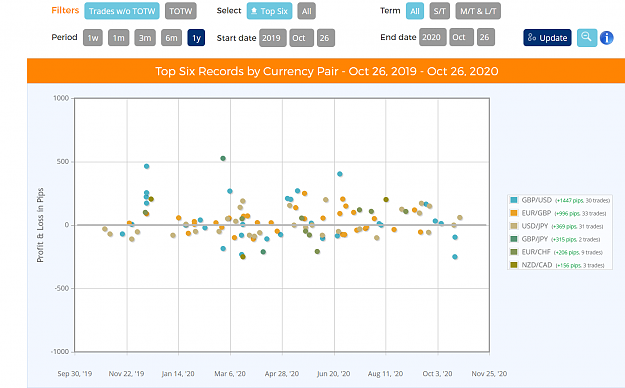Image resolution: width=625 pixels, height=388 pixels.
Task: Click the EUR/CHF legend label
Action: coord(536,252)
